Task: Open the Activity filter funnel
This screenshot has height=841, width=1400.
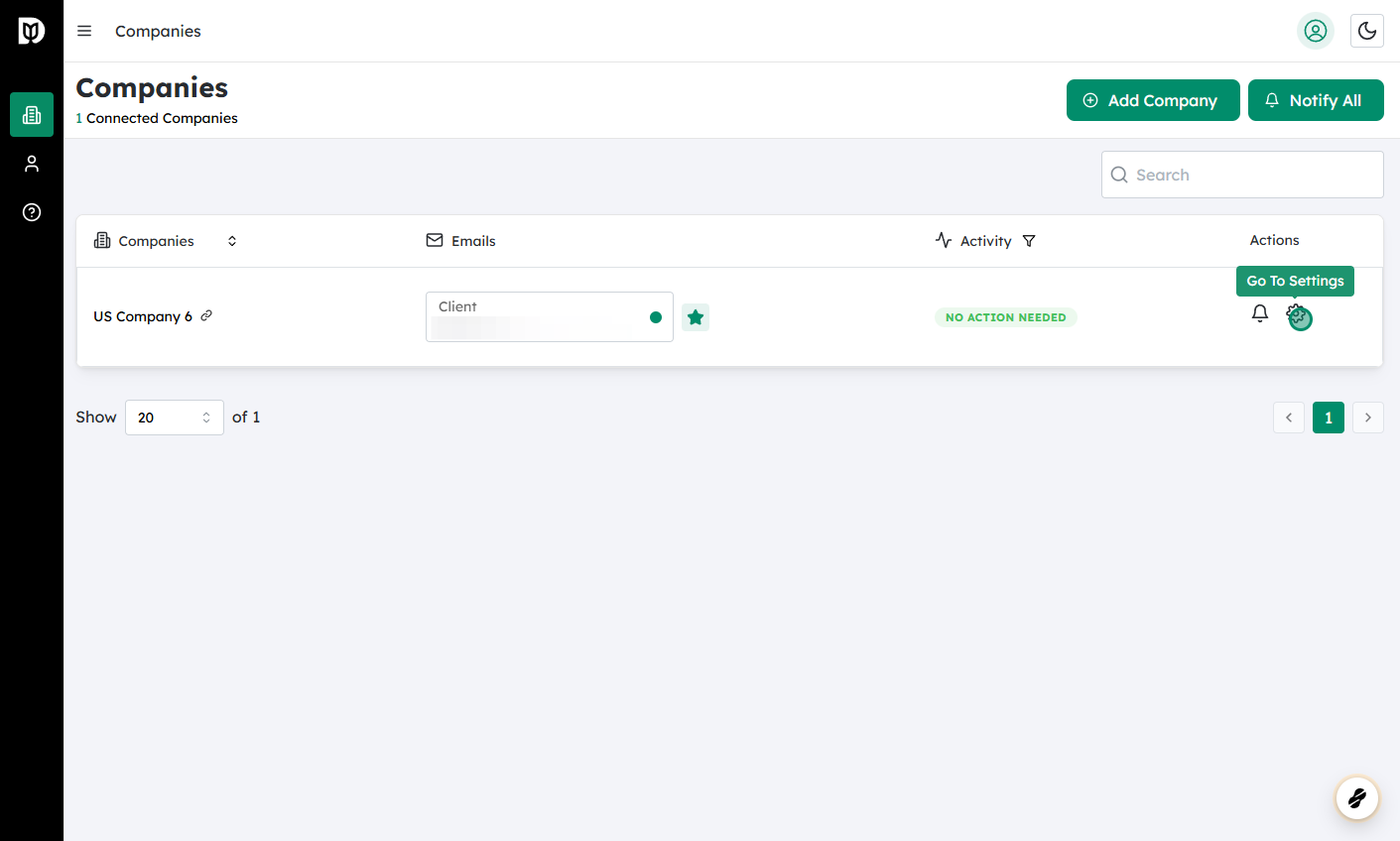Action: (x=1029, y=240)
